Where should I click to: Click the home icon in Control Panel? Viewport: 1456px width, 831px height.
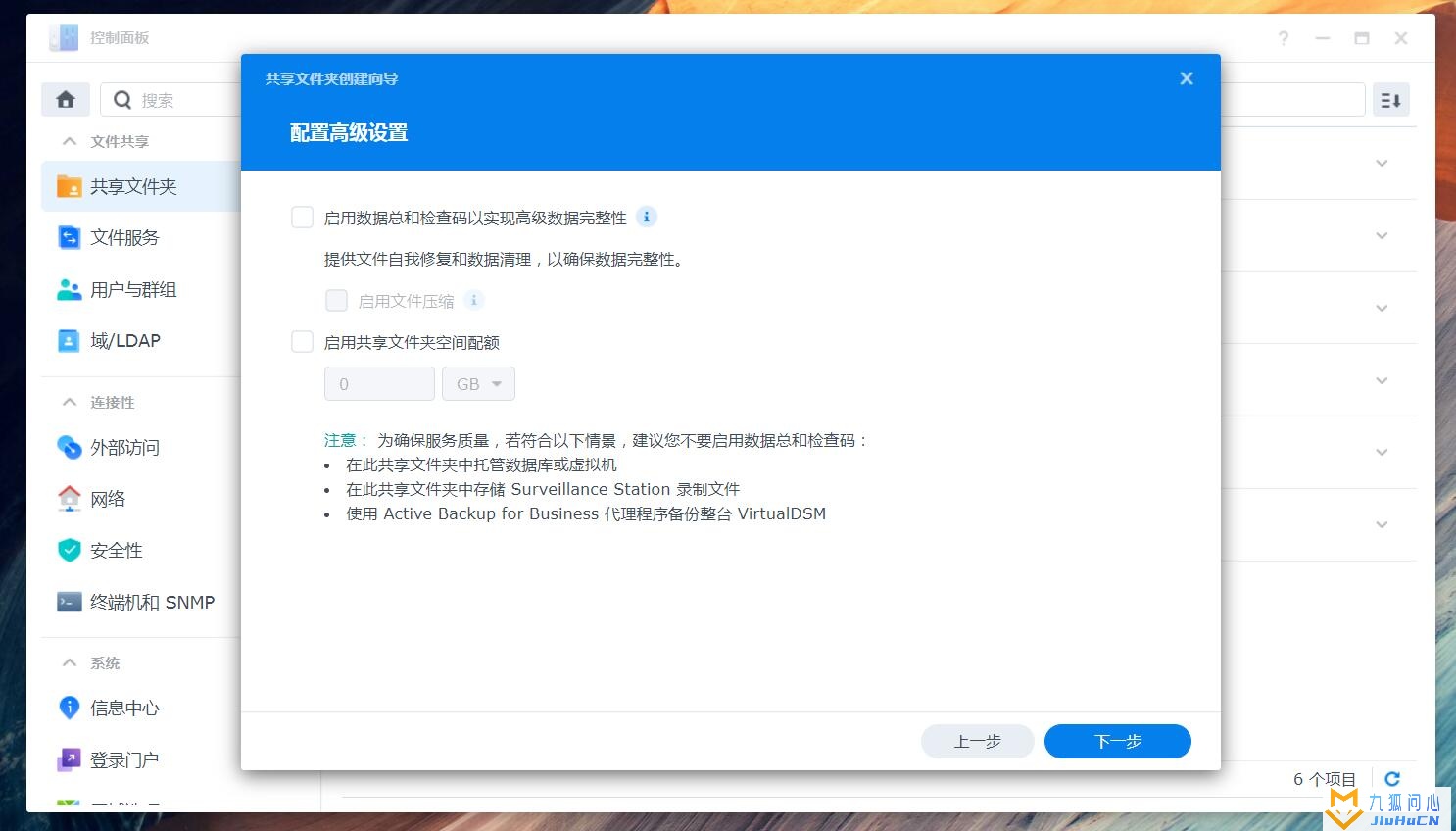pyautogui.click(x=66, y=99)
